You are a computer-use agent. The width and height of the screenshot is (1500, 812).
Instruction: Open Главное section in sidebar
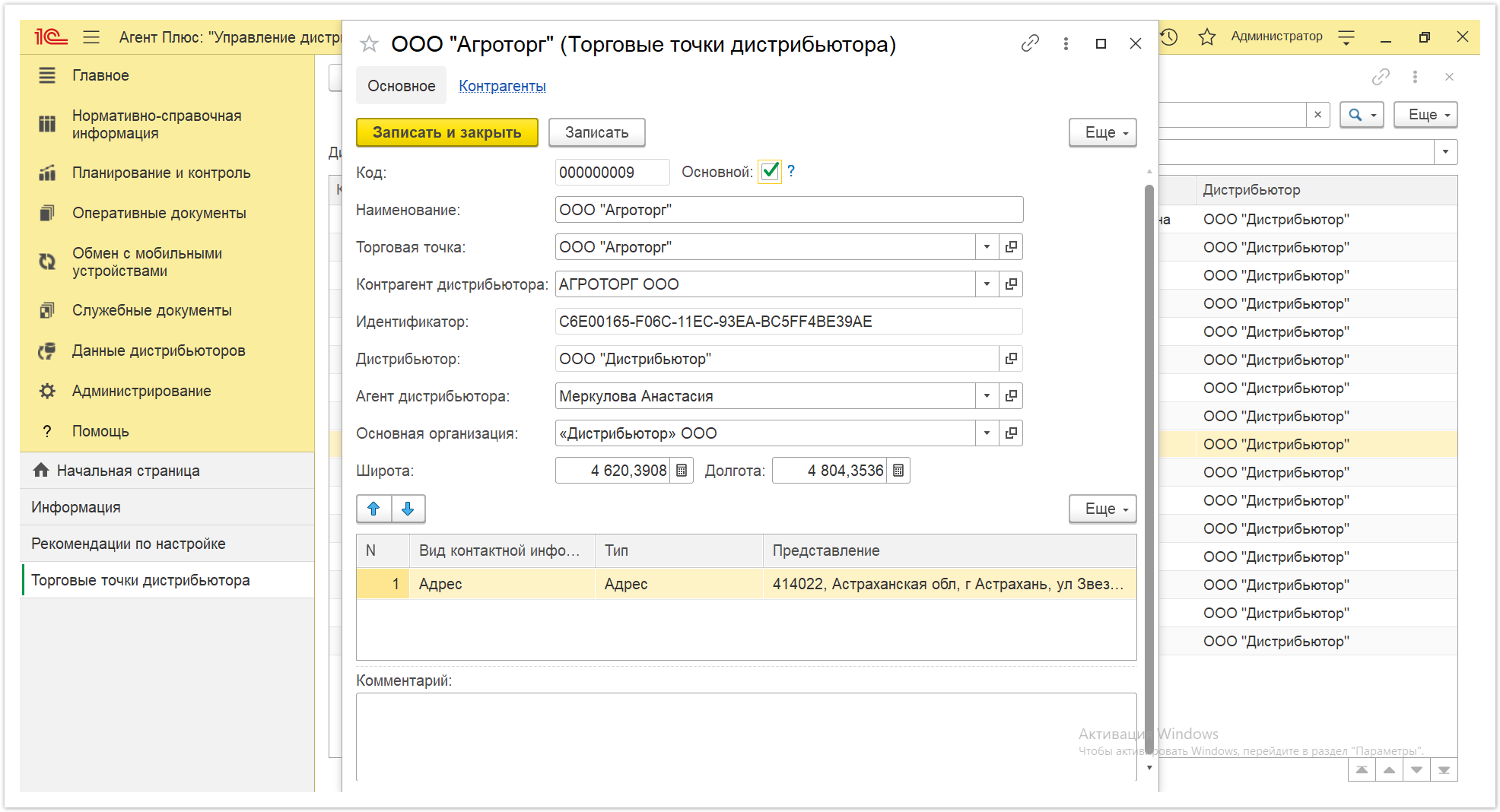coord(100,75)
